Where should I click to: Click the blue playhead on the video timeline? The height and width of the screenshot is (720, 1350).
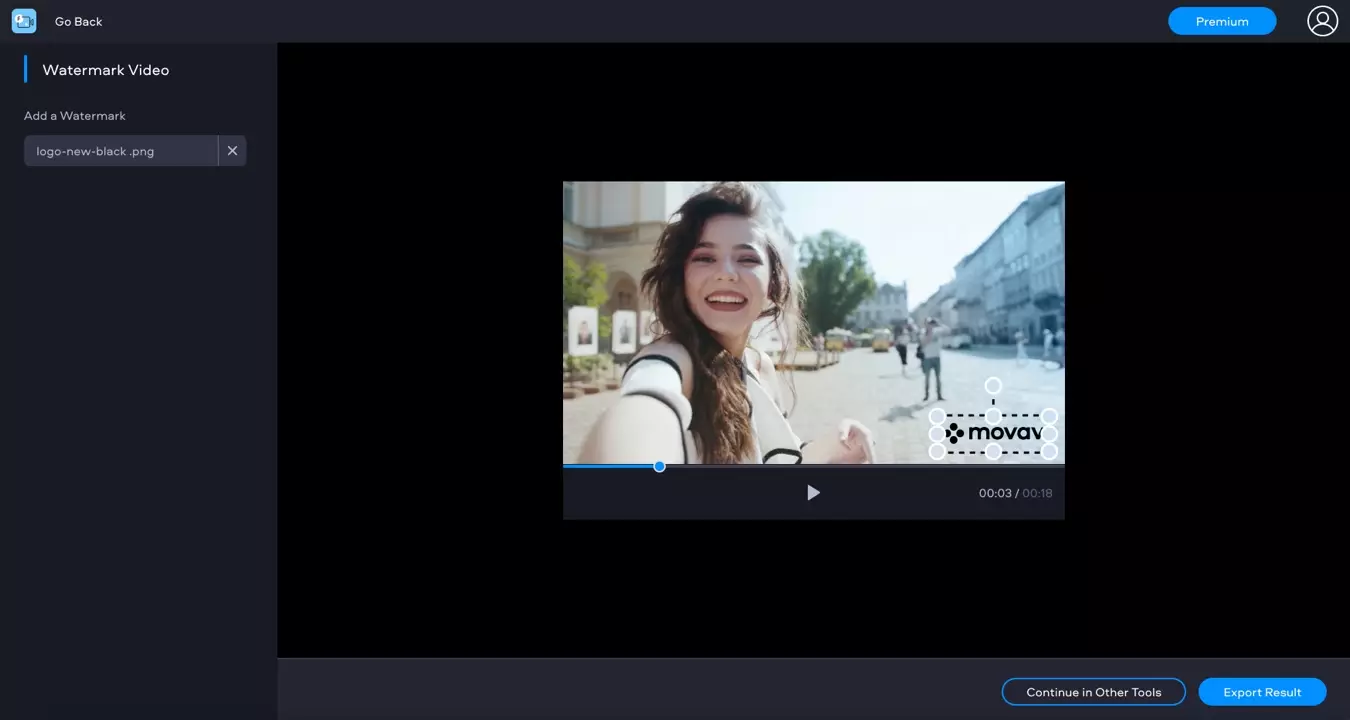coord(659,466)
